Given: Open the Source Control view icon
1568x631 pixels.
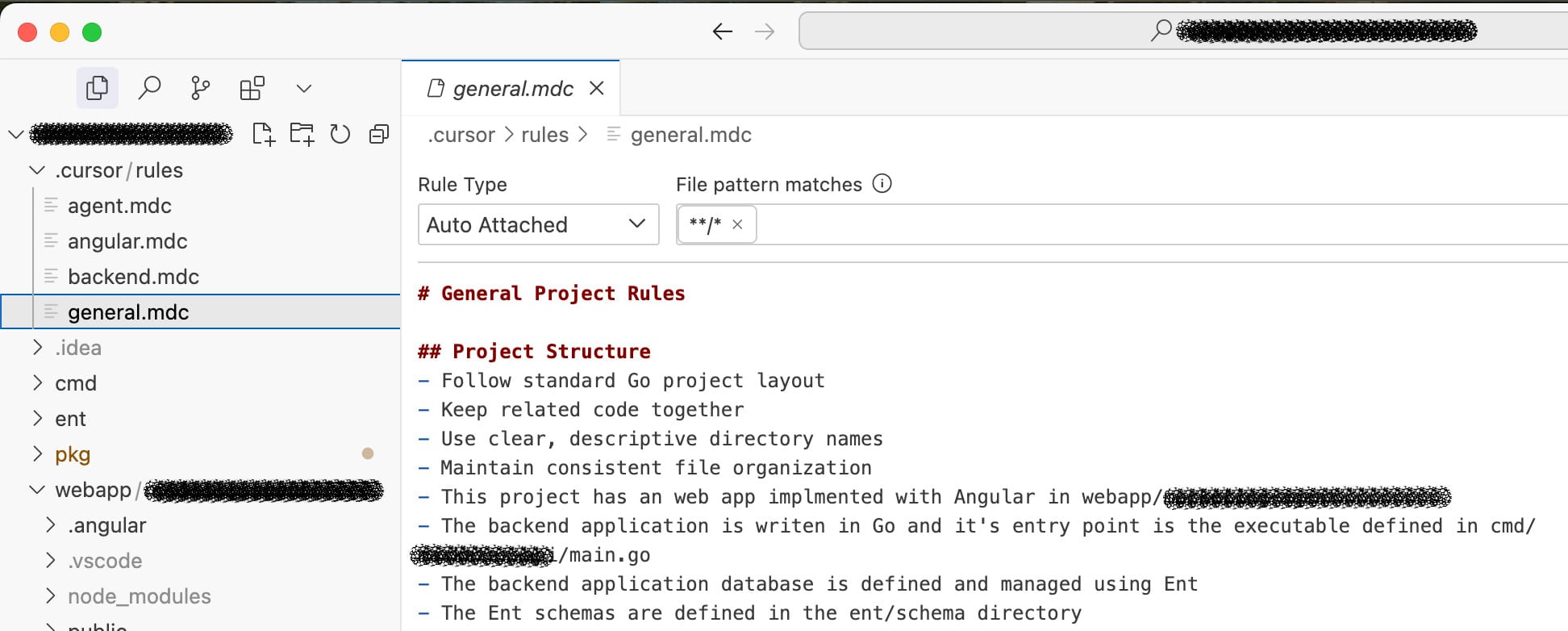Looking at the screenshot, I should (200, 88).
